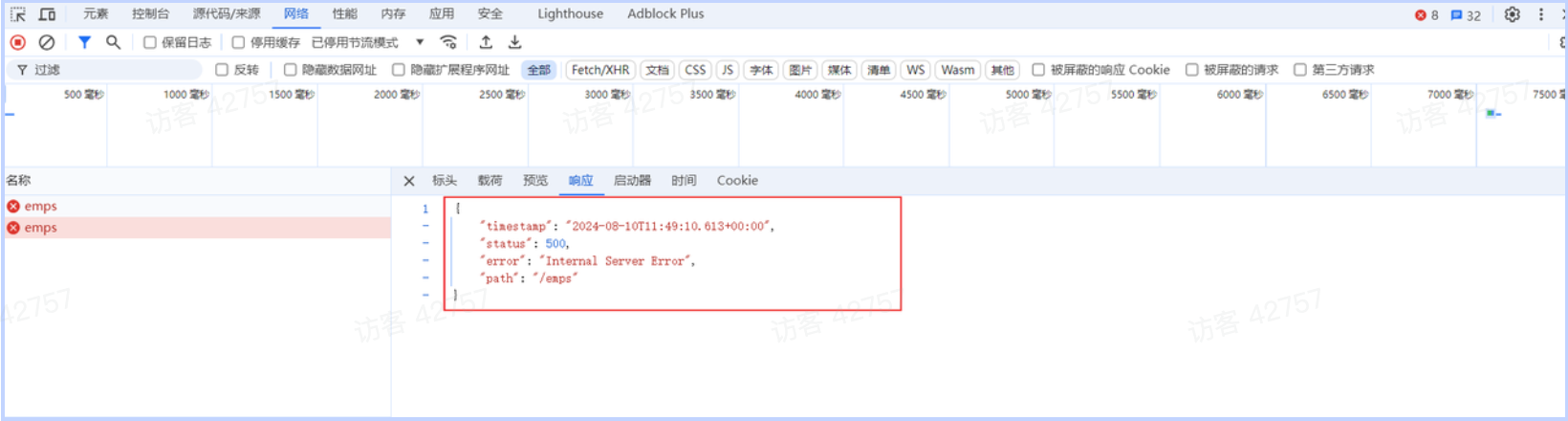Click the inspect element picker icon

[18, 14]
